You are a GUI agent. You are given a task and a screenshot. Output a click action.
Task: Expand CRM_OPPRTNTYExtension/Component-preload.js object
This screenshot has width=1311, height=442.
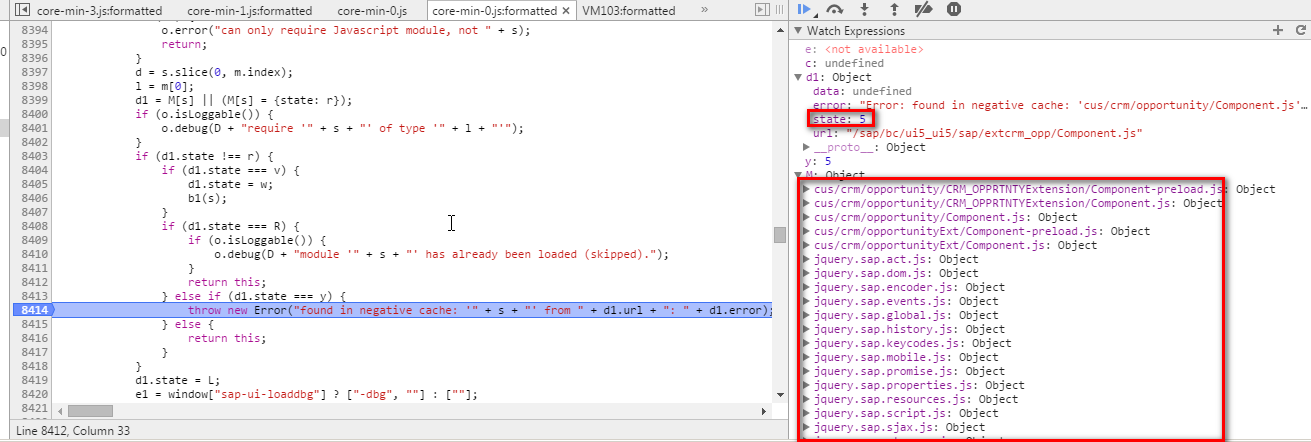[808, 189]
